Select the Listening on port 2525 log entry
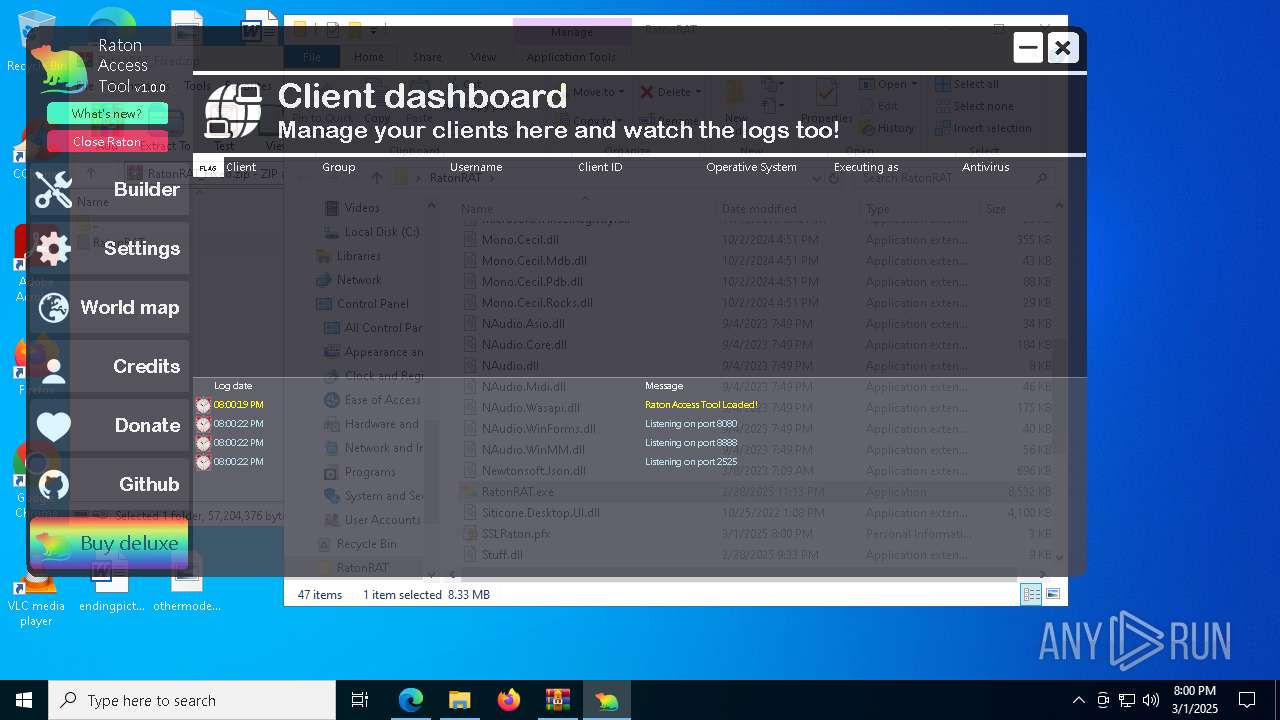 tap(691, 462)
